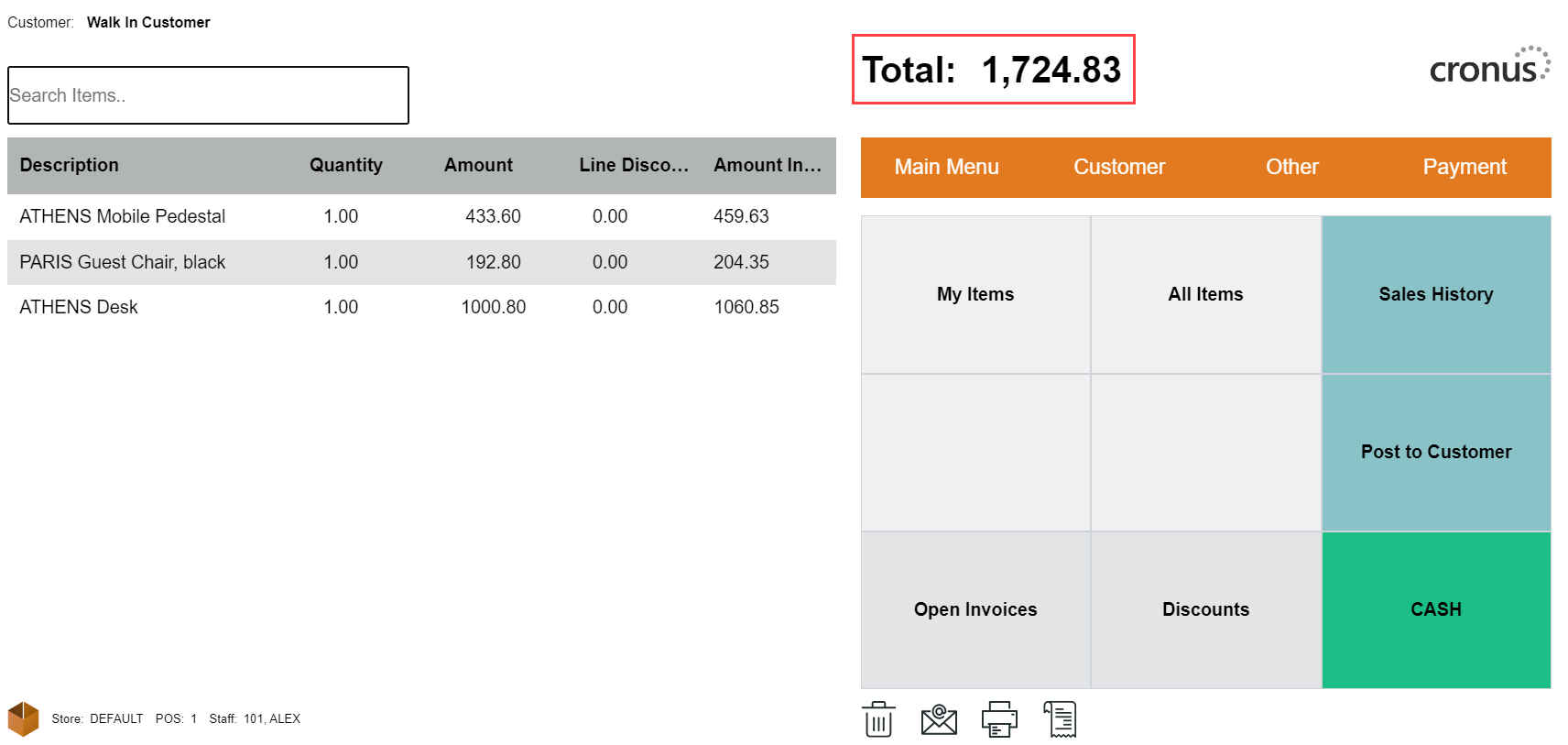
Task: Open My Items list
Action: point(975,294)
